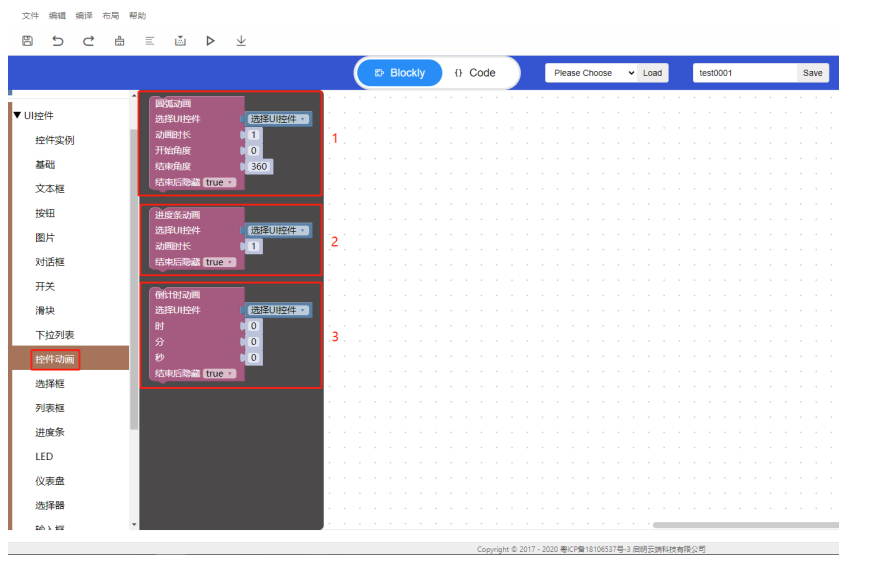The image size is (887, 568).
Task: Click the save (floppy disk) toolbar icon
Action: coord(27,41)
